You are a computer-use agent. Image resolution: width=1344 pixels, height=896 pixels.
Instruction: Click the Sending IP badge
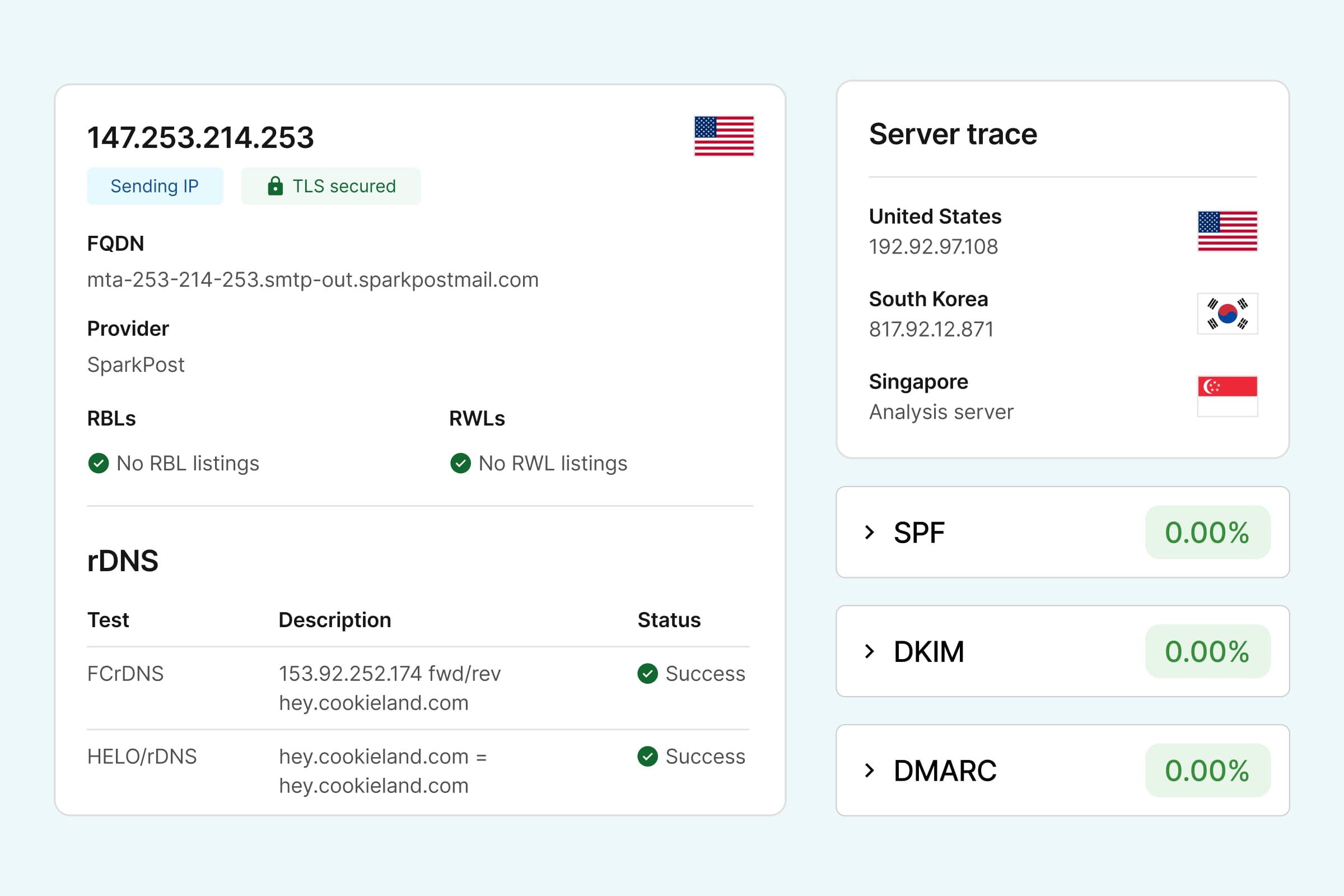point(155,186)
